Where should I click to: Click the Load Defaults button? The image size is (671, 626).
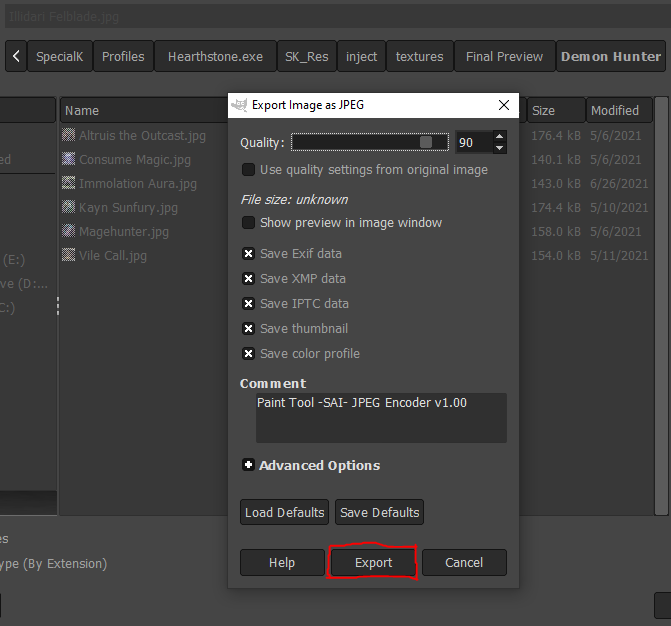(284, 513)
